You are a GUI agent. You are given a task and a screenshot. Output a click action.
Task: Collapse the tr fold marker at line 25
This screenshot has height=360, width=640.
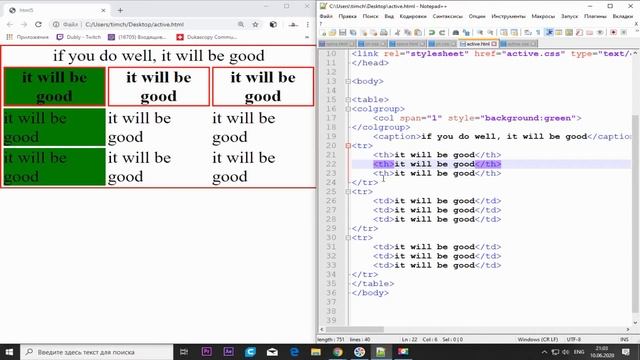348,192
